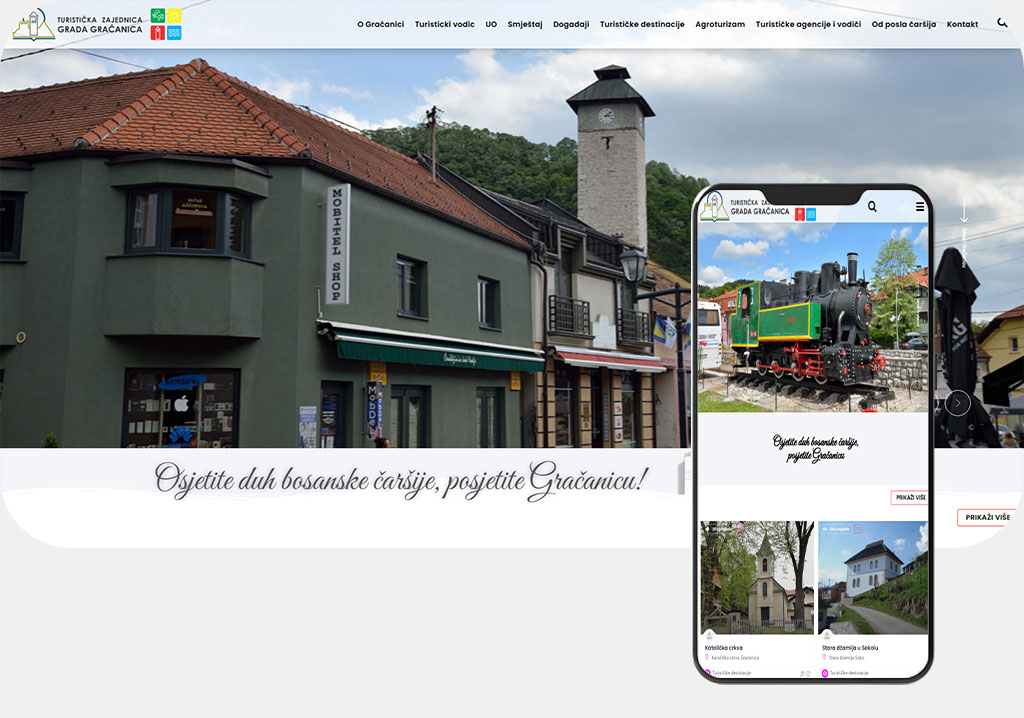Click the Turistička zajednica Gradačanica logo
This screenshot has width=1024, height=718.
(x=77, y=24)
